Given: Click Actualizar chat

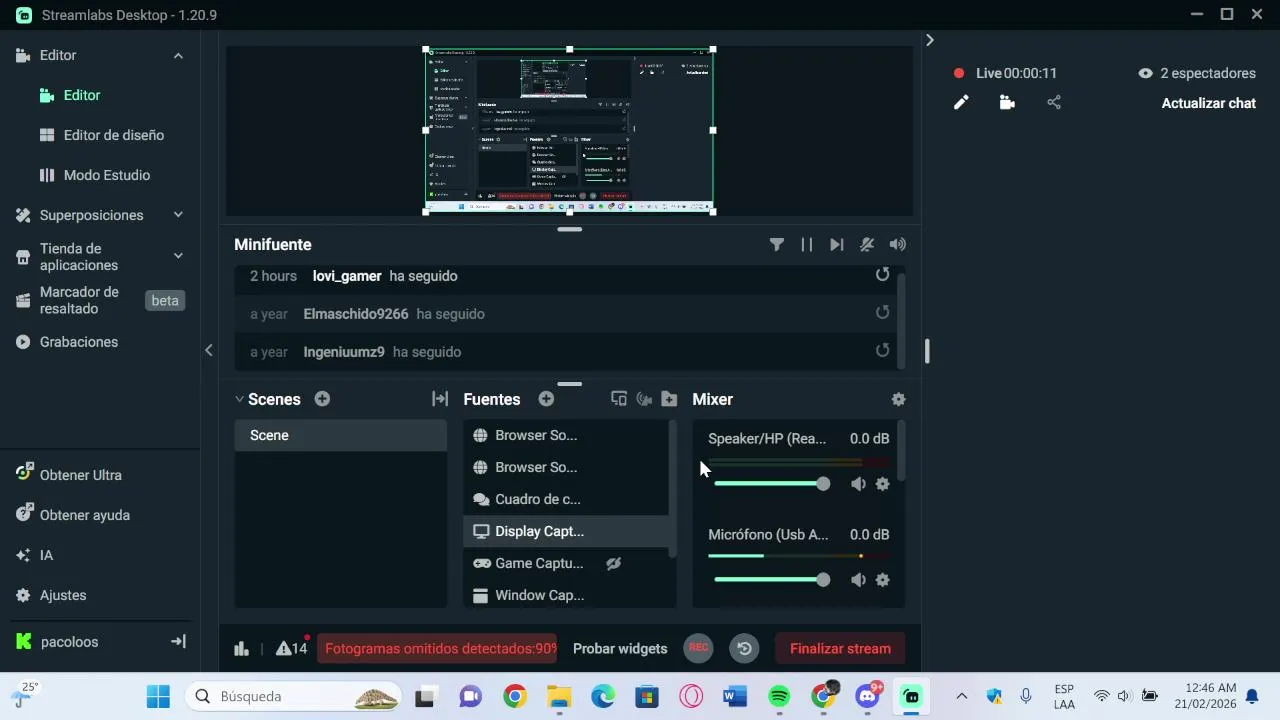Looking at the screenshot, I should (1208, 103).
